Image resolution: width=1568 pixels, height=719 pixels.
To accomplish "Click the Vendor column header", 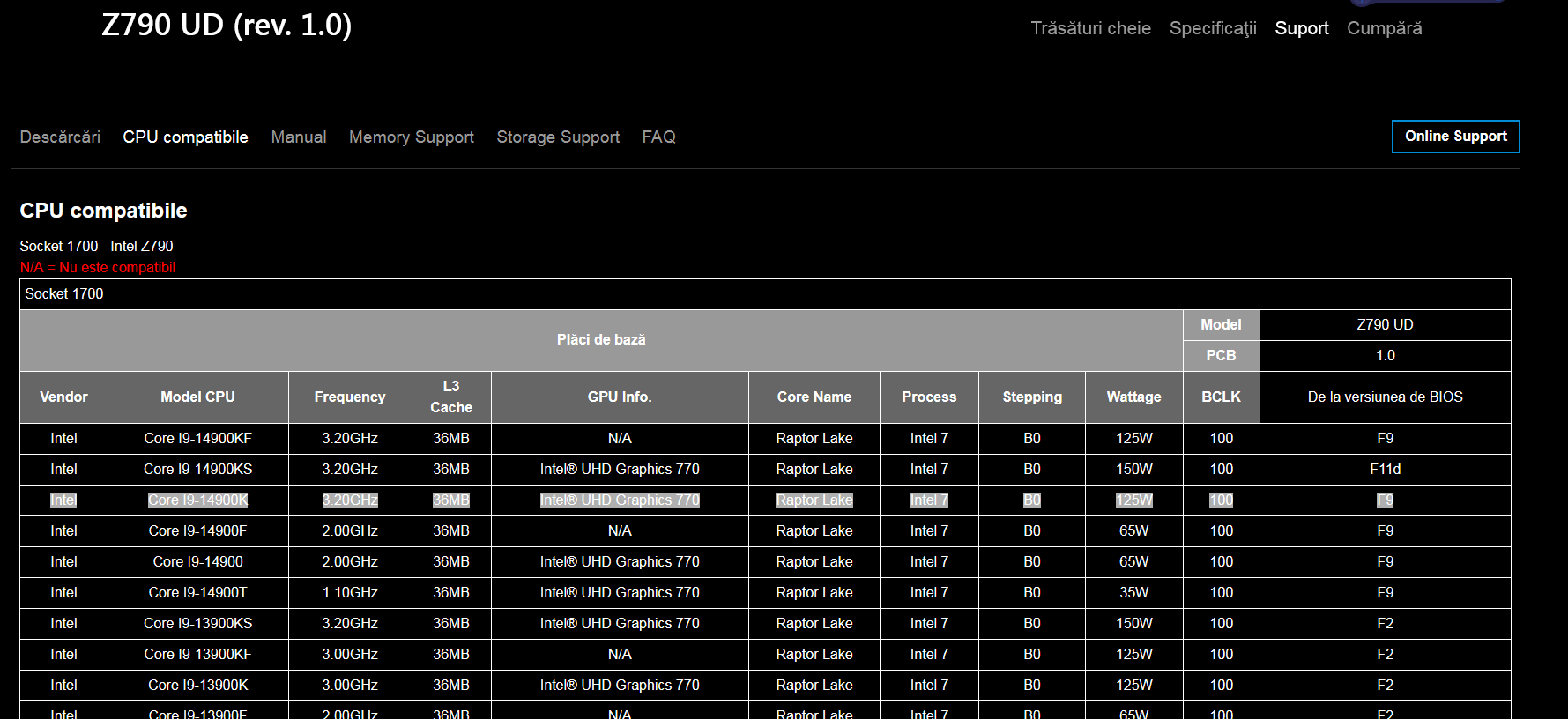I will coord(63,397).
